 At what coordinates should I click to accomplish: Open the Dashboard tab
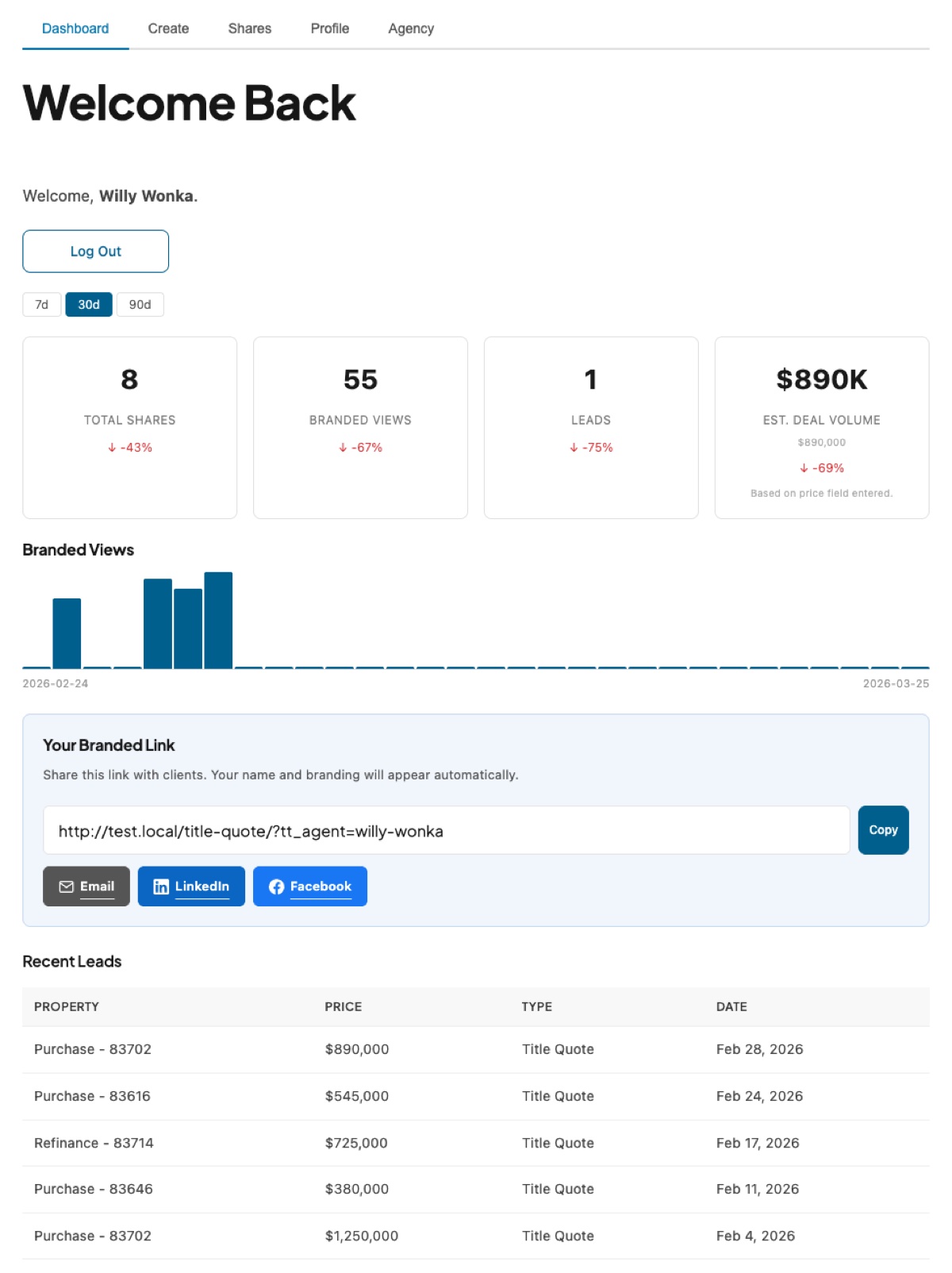[x=75, y=29]
